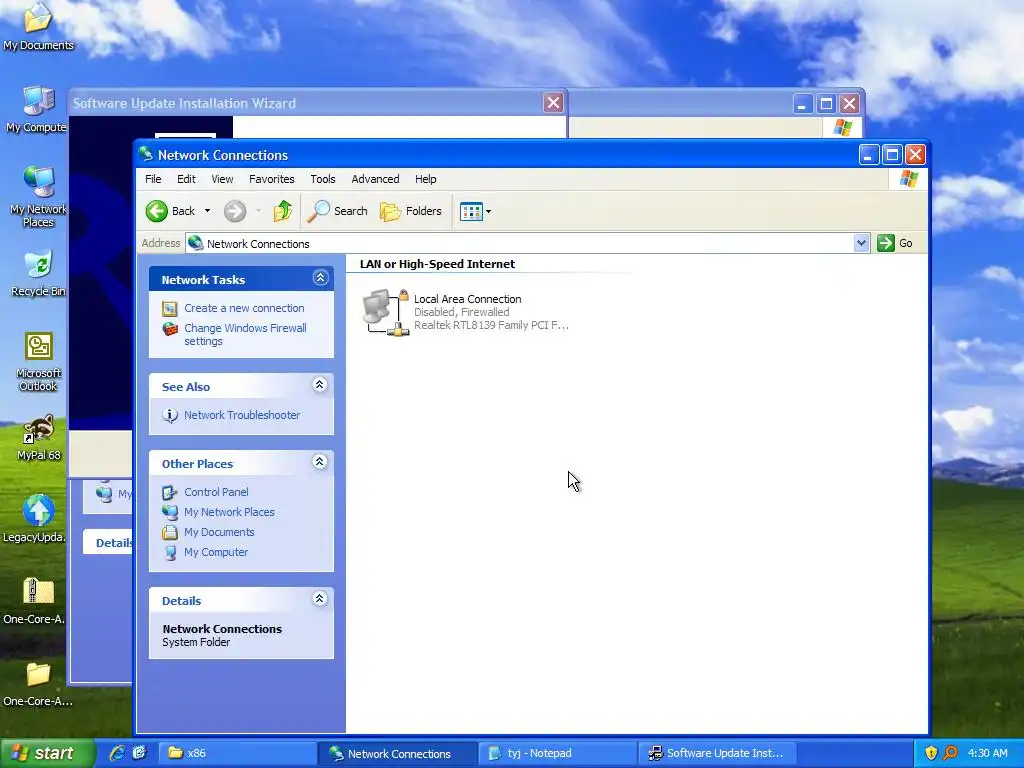Image resolution: width=1024 pixels, height=768 pixels.
Task: Open the Back history dropdown arrow
Action: [x=207, y=211]
